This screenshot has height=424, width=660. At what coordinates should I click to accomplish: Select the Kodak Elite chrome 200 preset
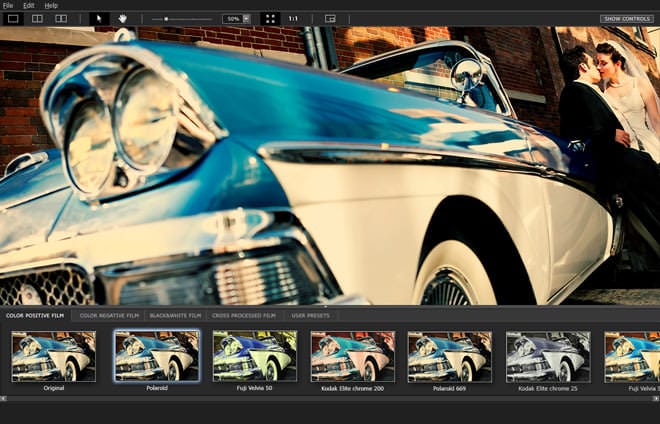tap(353, 357)
